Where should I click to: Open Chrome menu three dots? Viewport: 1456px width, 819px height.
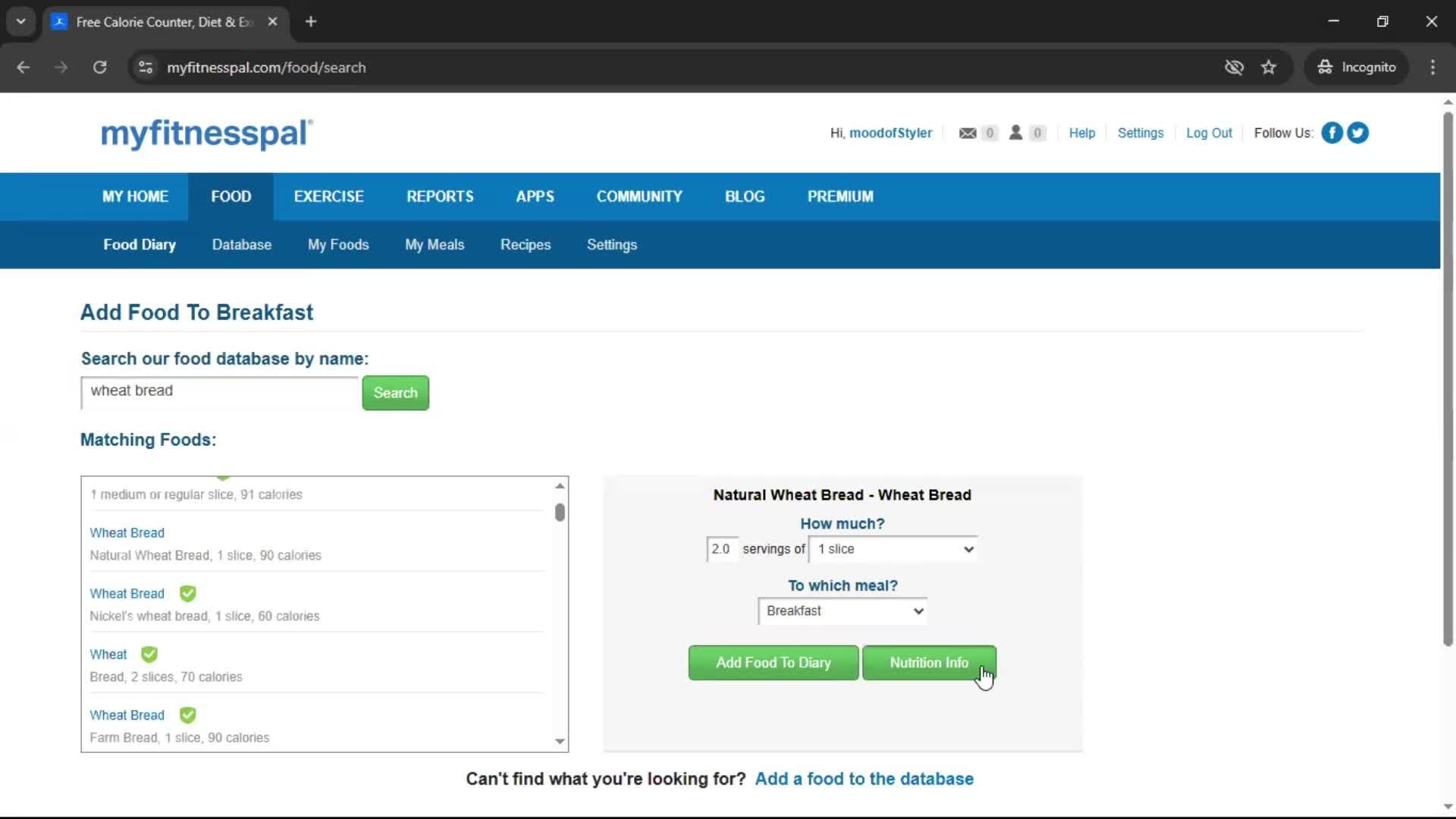point(1432,67)
